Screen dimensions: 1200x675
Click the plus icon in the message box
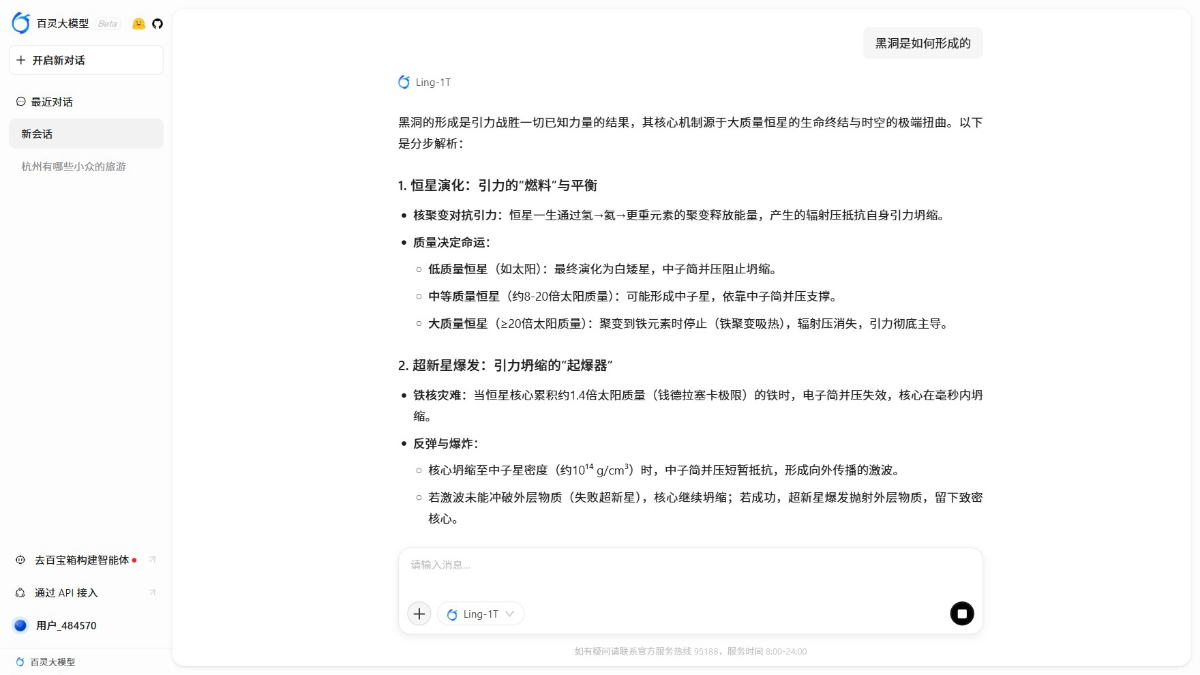419,613
